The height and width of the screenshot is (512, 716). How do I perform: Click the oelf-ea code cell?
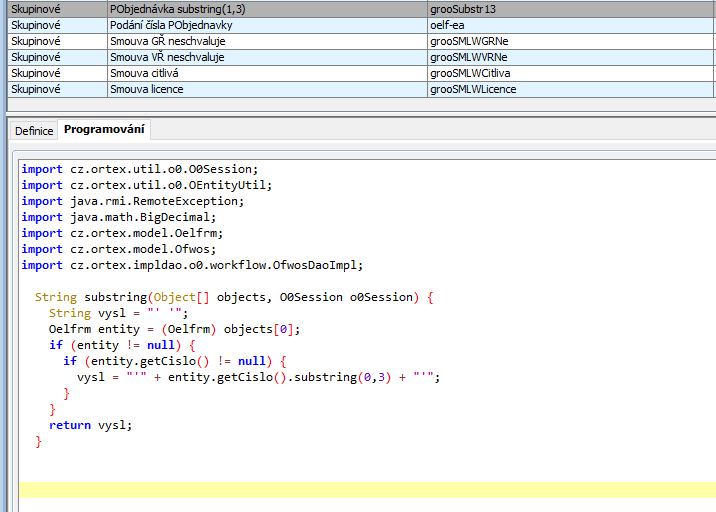pyautogui.click(x=448, y=25)
